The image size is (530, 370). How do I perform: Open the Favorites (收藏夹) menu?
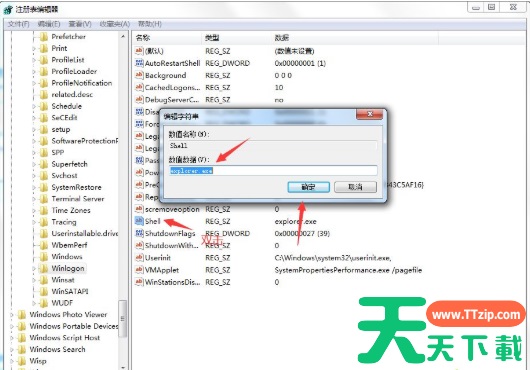click(x=115, y=24)
